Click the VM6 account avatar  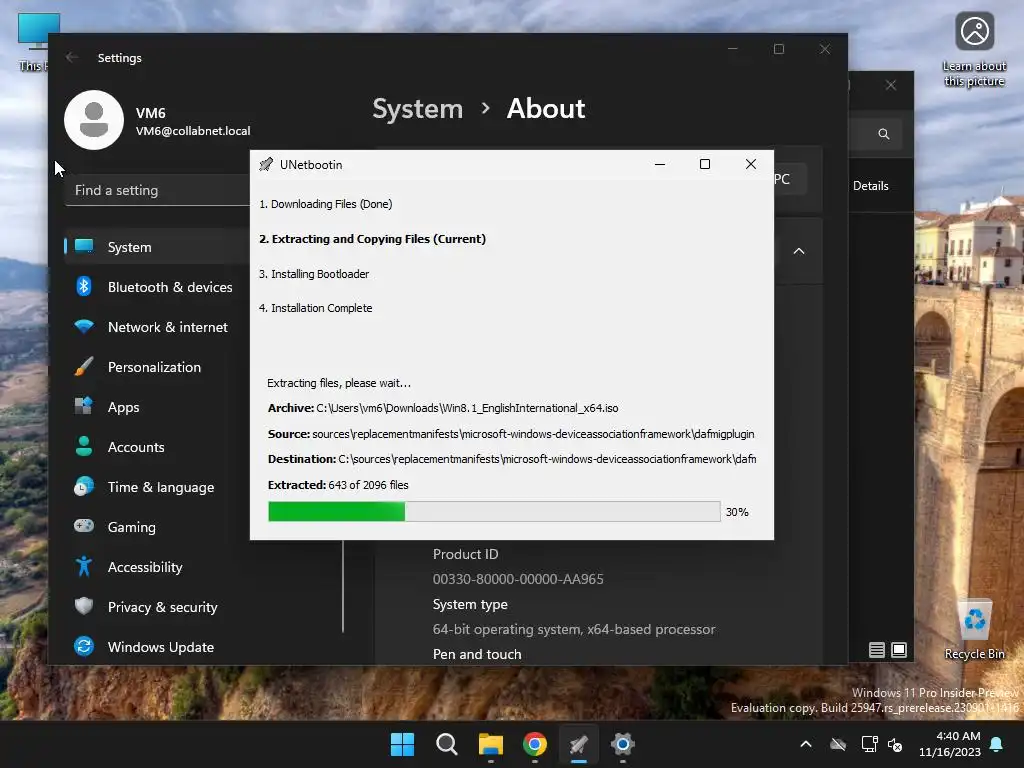point(94,120)
